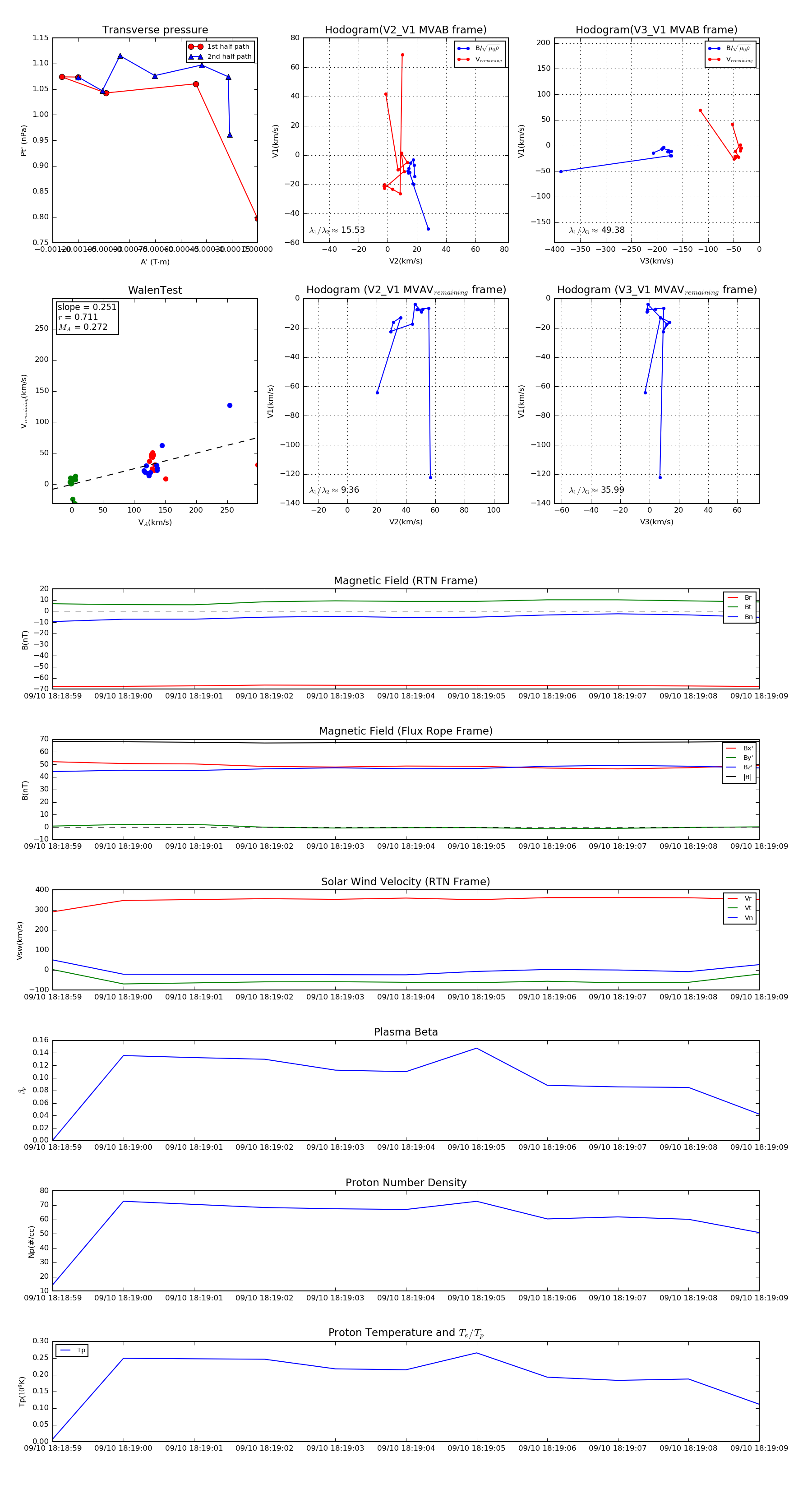Image resolution: width=812 pixels, height=1489 pixels.
Task: Click the "Transverse pressure" plot title
Action: (x=155, y=29)
